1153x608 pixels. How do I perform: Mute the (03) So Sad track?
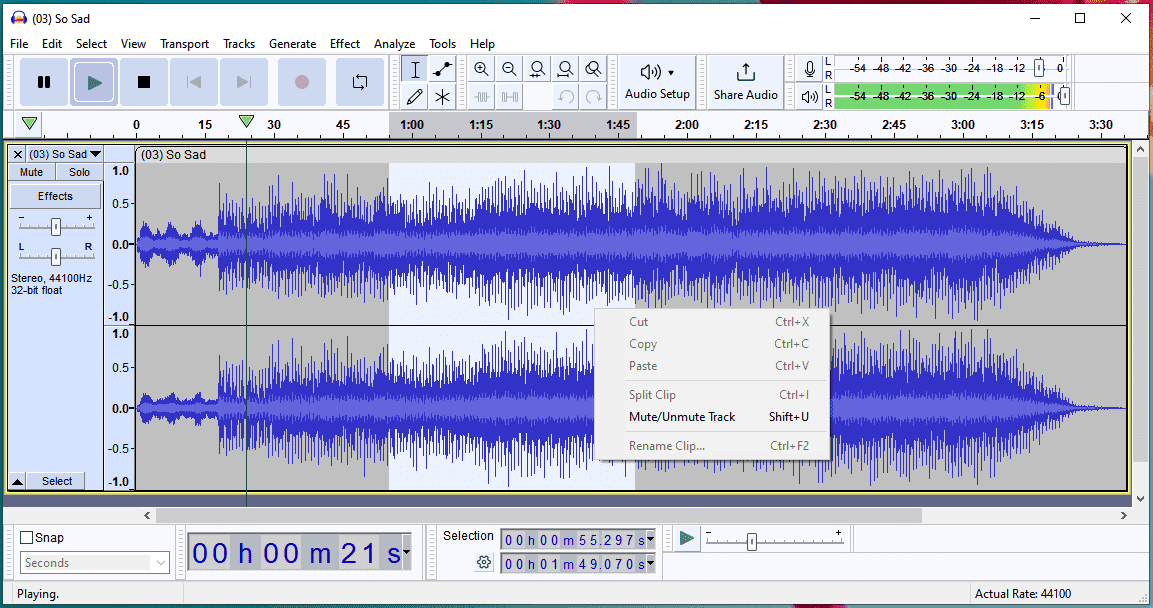(32, 172)
